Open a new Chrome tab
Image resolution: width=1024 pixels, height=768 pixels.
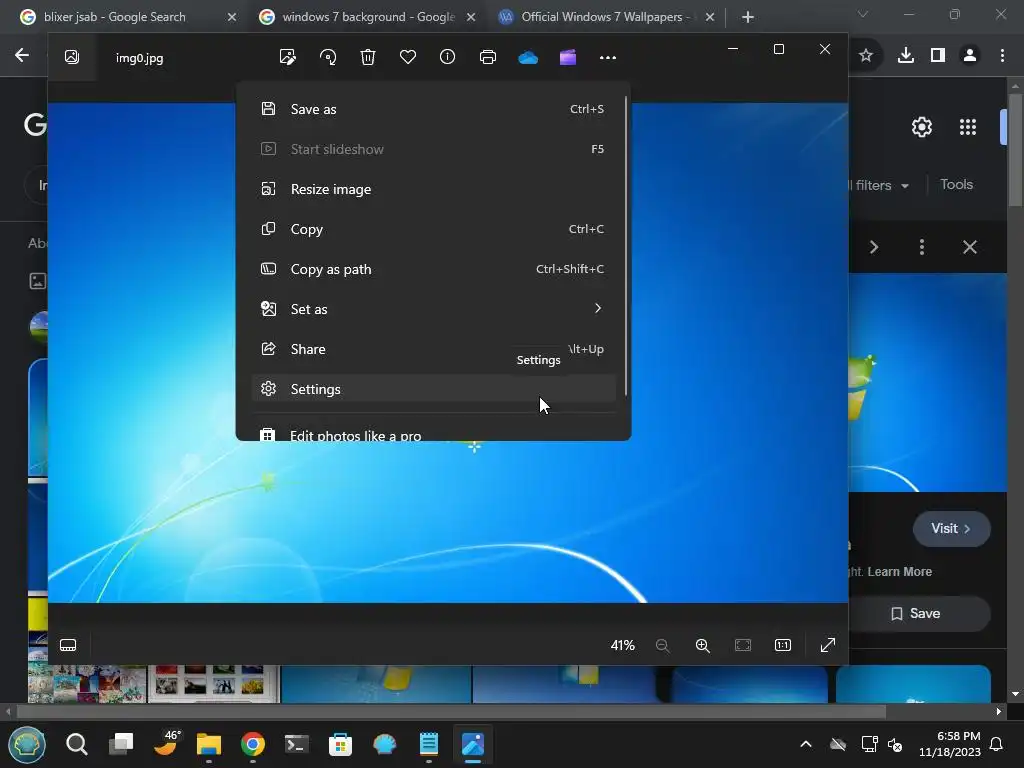(748, 17)
